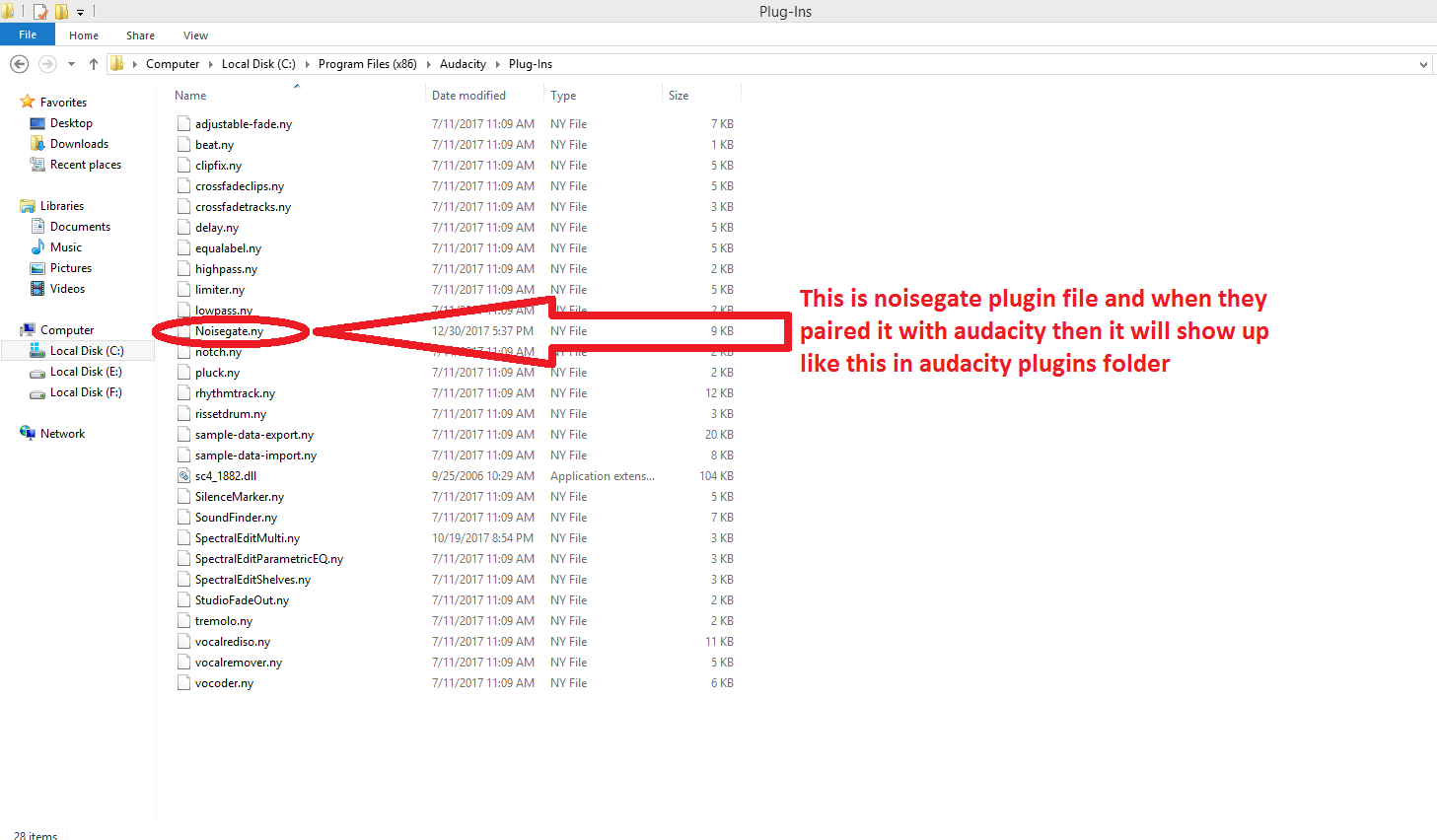Click the Up one level button

93,63
